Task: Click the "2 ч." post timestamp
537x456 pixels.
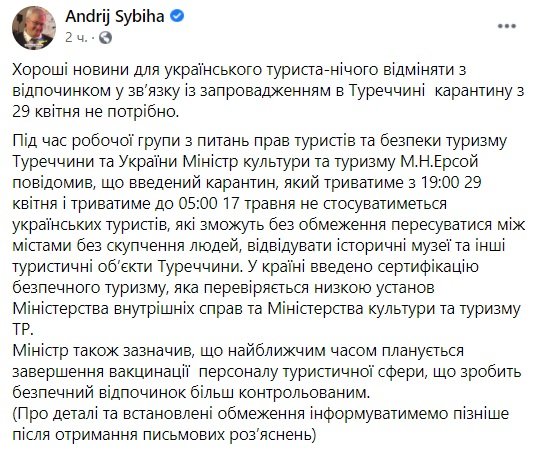Action: [76, 37]
